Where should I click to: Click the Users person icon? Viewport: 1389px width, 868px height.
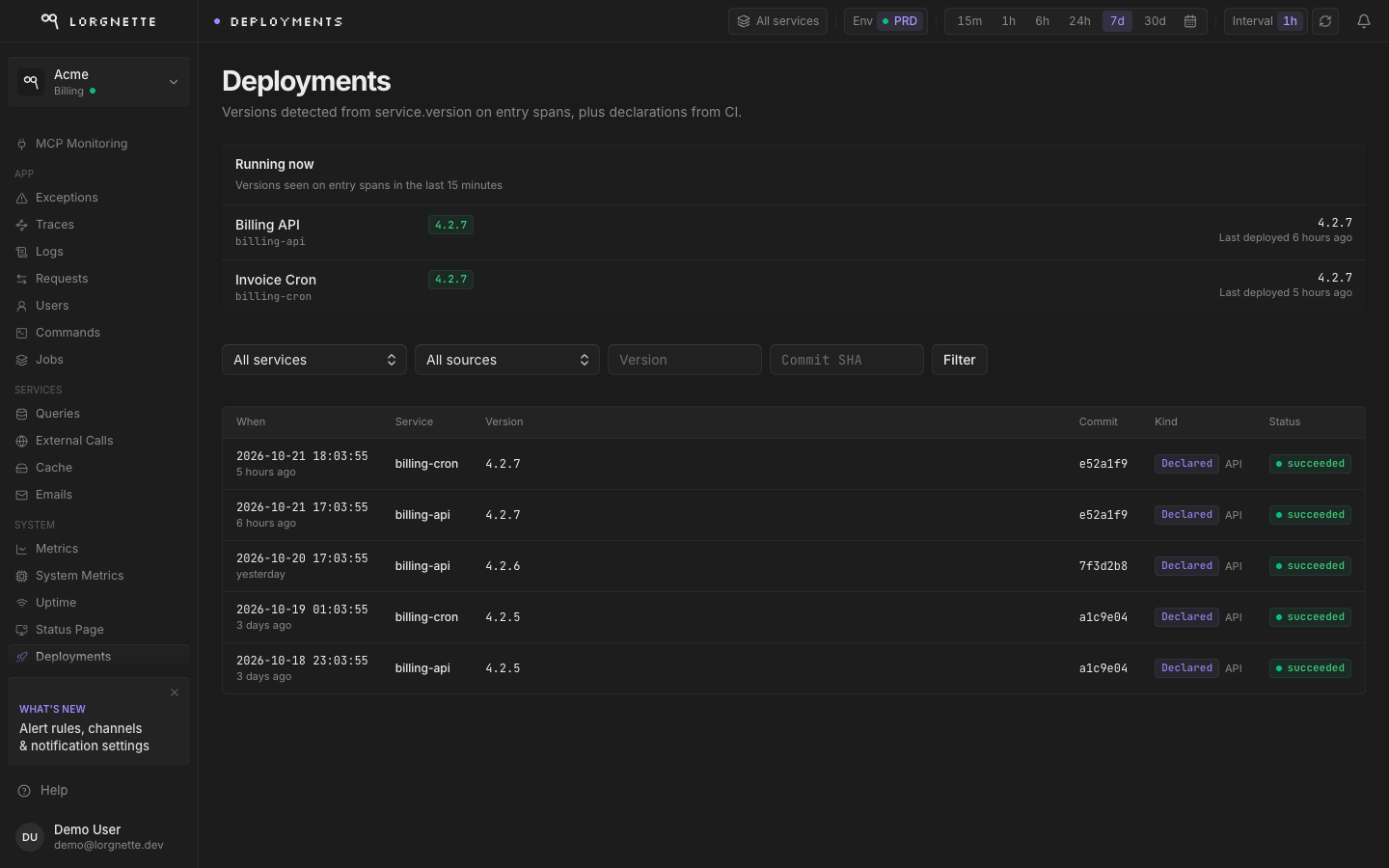click(x=21, y=306)
